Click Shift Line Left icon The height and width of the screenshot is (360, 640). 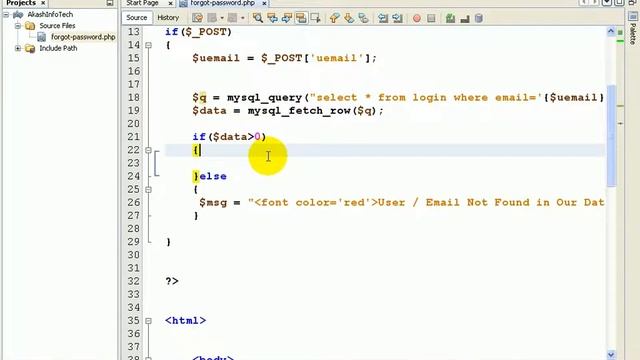click(383, 18)
